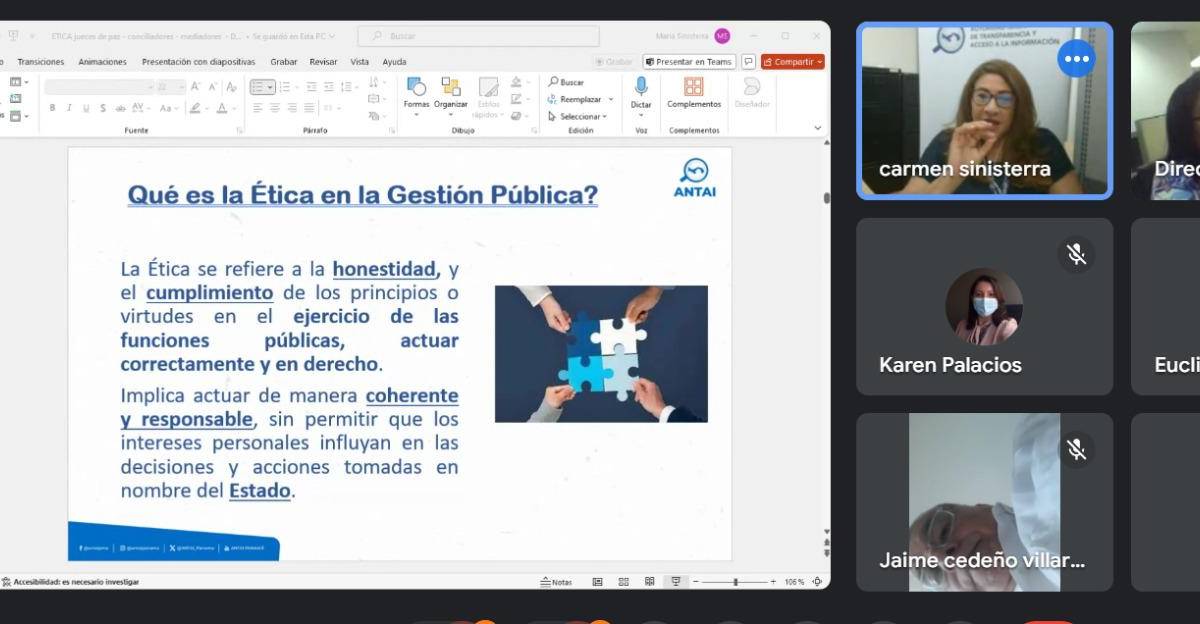1200x624 pixels.
Task: Start Dictar voice dictation
Action: pyautogui.click(x=641, y=91)
